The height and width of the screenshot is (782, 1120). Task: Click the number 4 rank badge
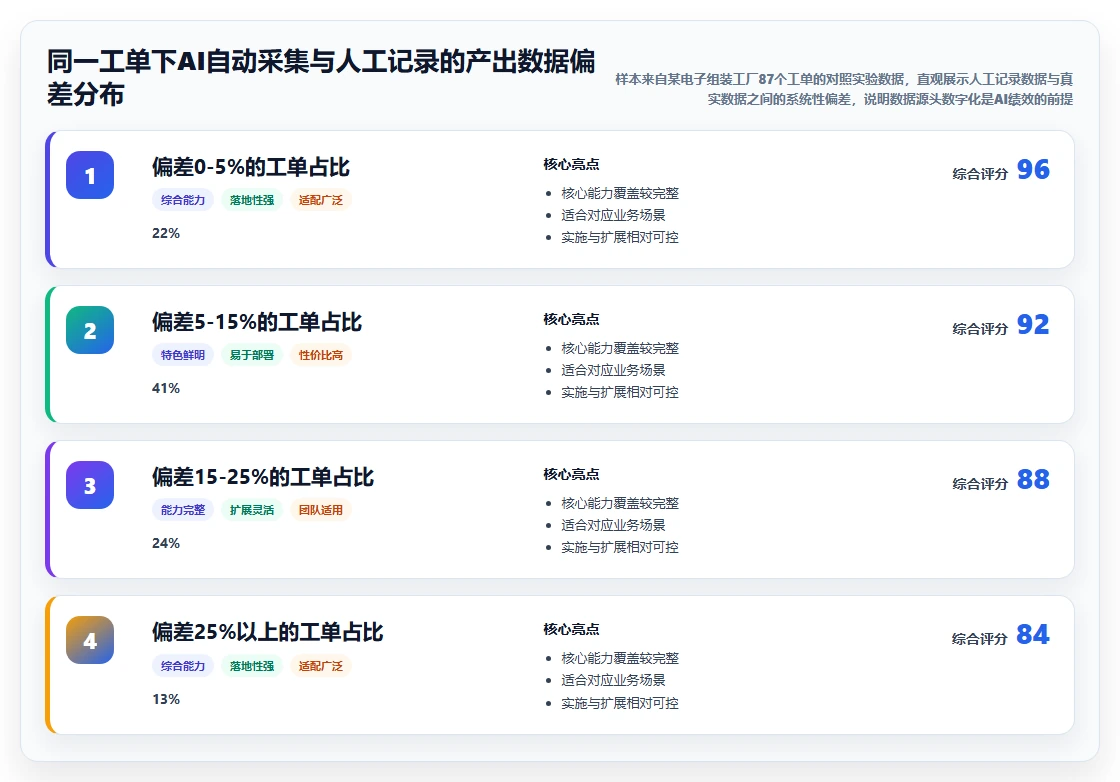click(x=90, y=640)
